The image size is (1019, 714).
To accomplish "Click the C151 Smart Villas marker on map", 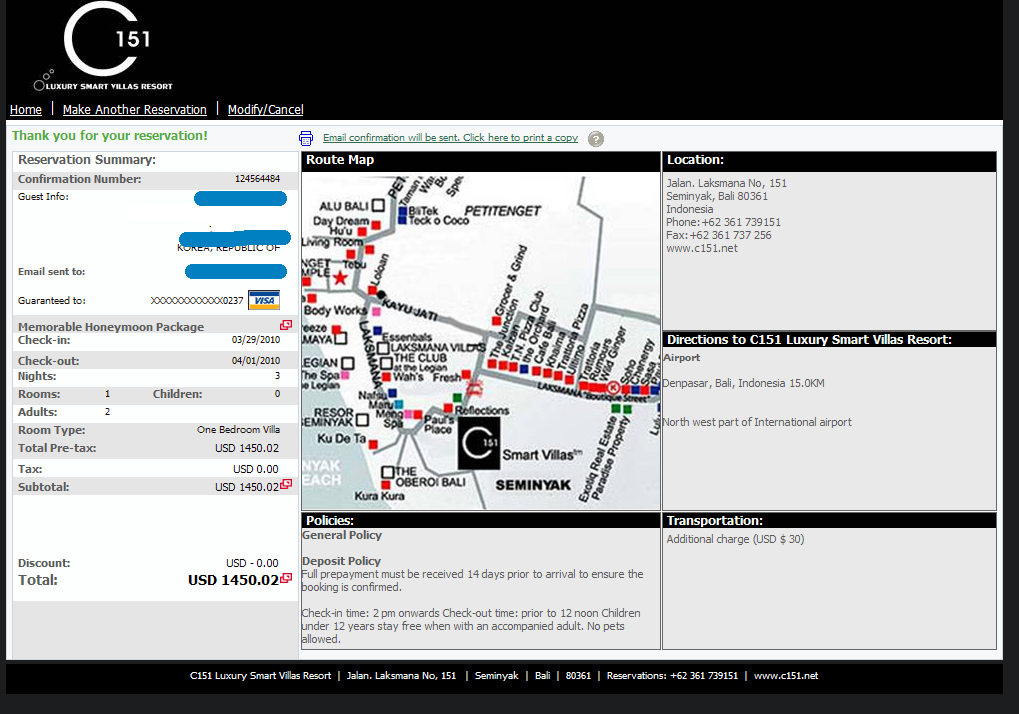I will point(479,443).
